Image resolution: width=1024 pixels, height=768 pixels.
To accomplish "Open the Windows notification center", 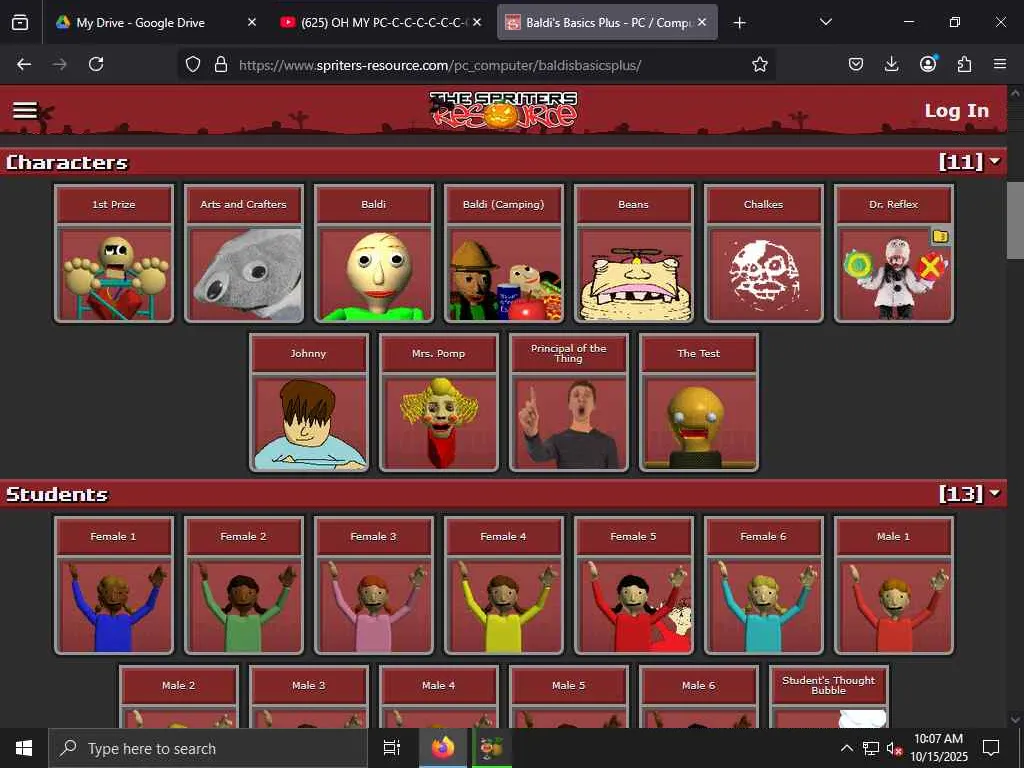I will point(991,748).
